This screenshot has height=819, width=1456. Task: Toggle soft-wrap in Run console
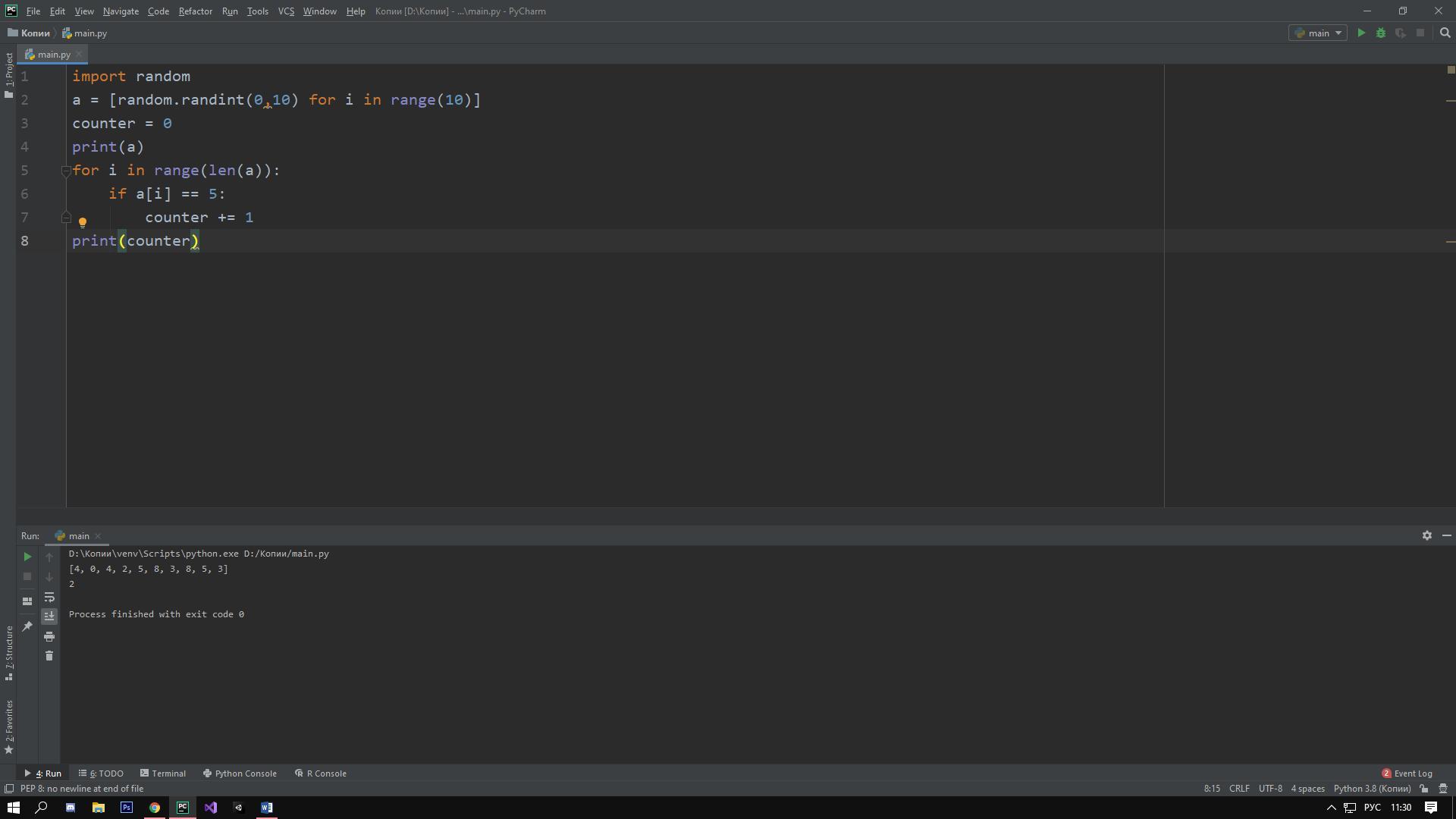tap(49, 597)
